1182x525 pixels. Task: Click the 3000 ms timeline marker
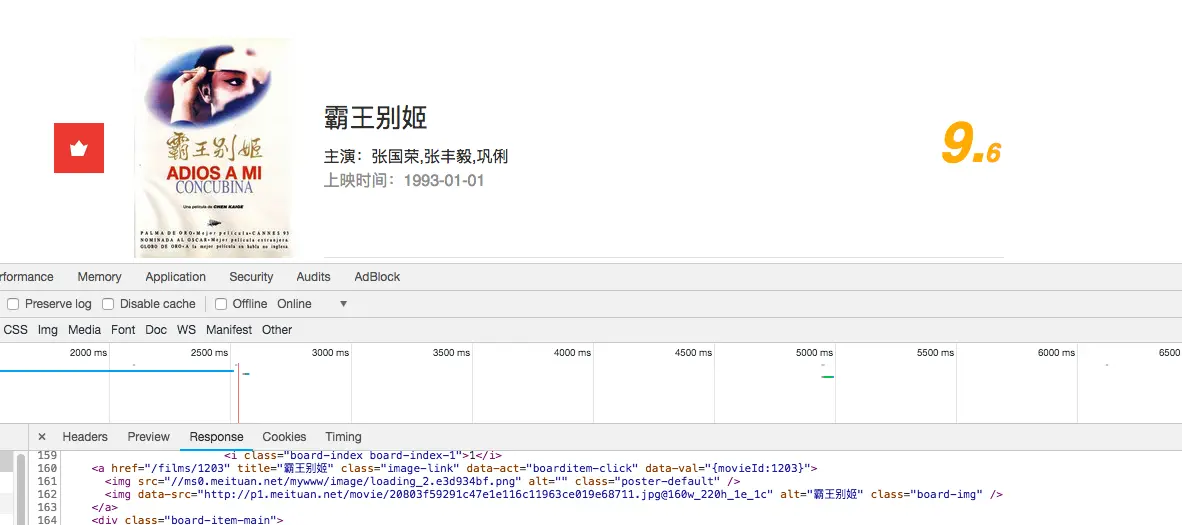click(x=330, y=353)
